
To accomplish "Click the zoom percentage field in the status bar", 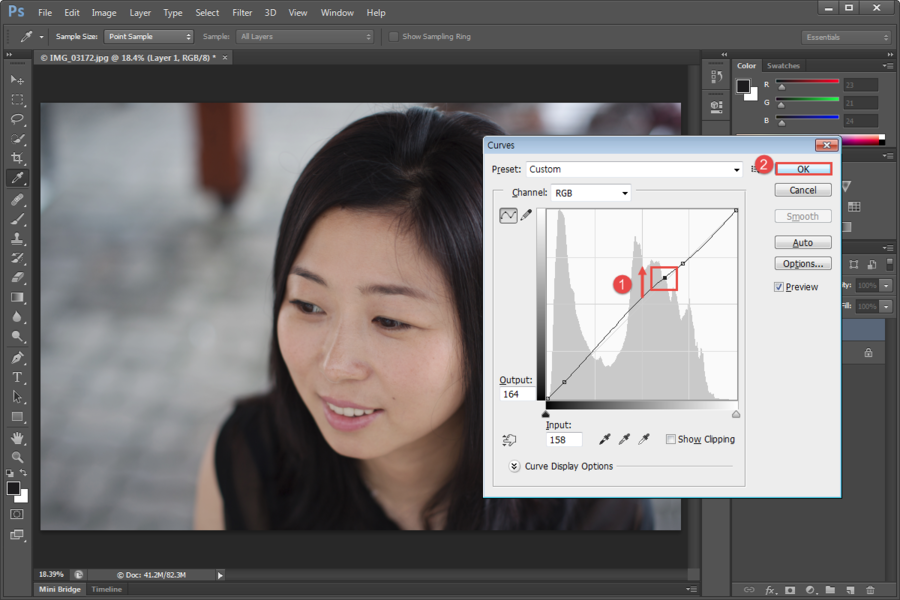I will (x=51, y=574).
